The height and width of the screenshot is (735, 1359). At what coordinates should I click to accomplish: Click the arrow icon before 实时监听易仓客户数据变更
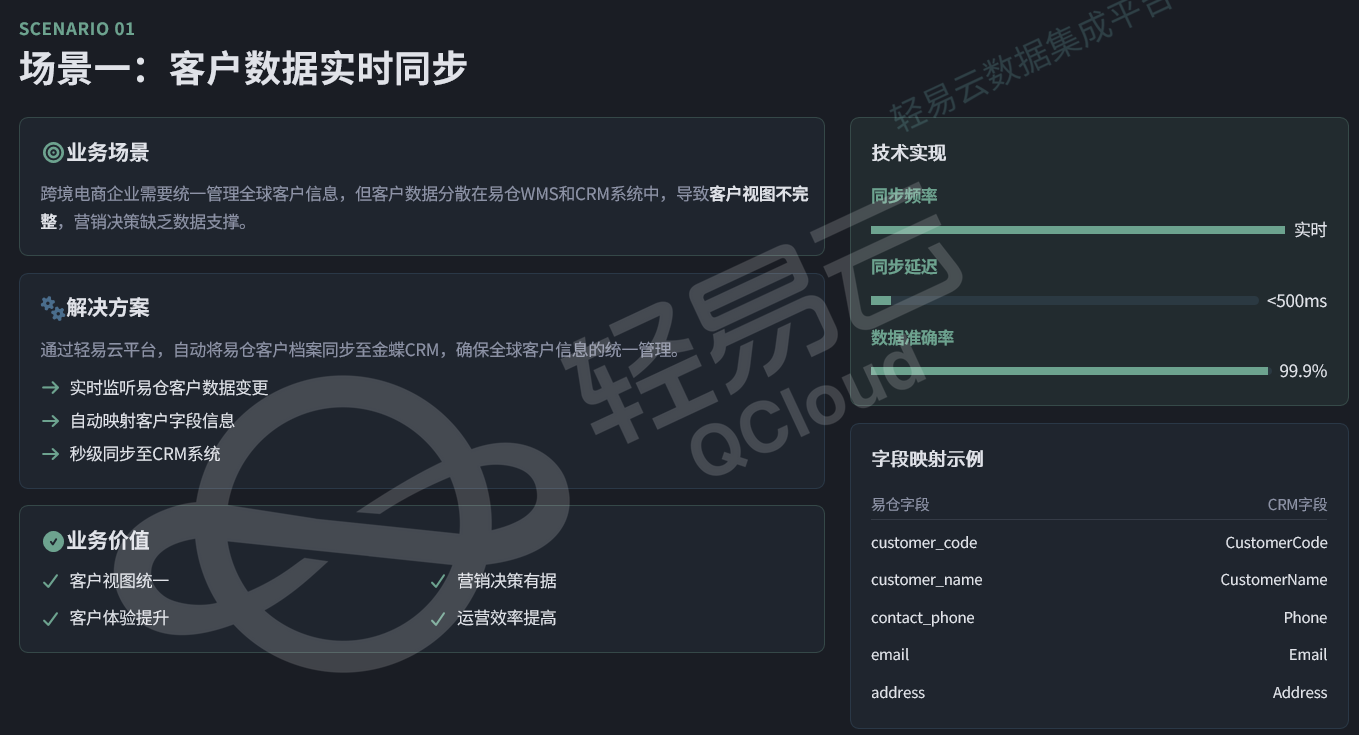51,387
